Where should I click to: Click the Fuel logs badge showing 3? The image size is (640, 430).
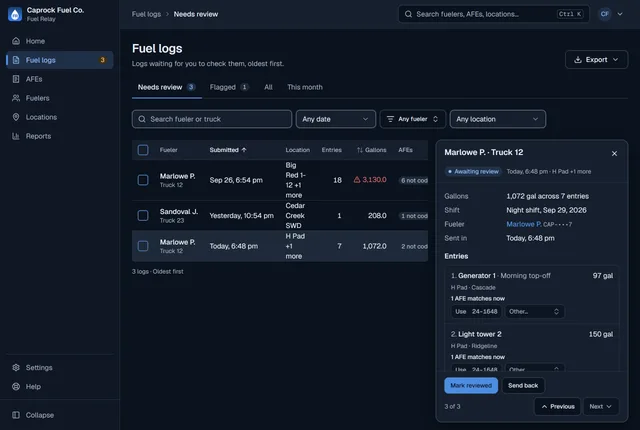pos(102,60)
